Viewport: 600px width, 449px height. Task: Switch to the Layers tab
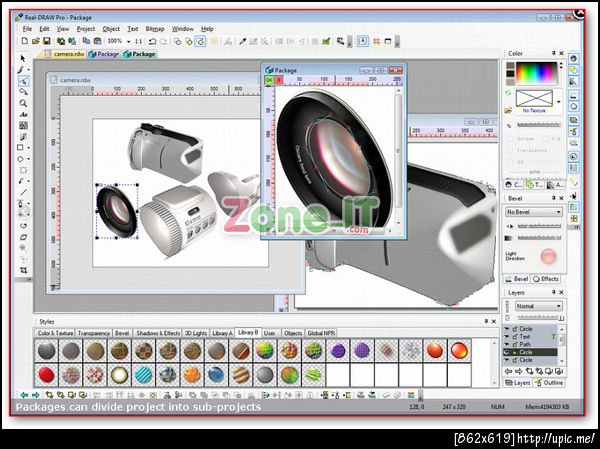(517, 383)
